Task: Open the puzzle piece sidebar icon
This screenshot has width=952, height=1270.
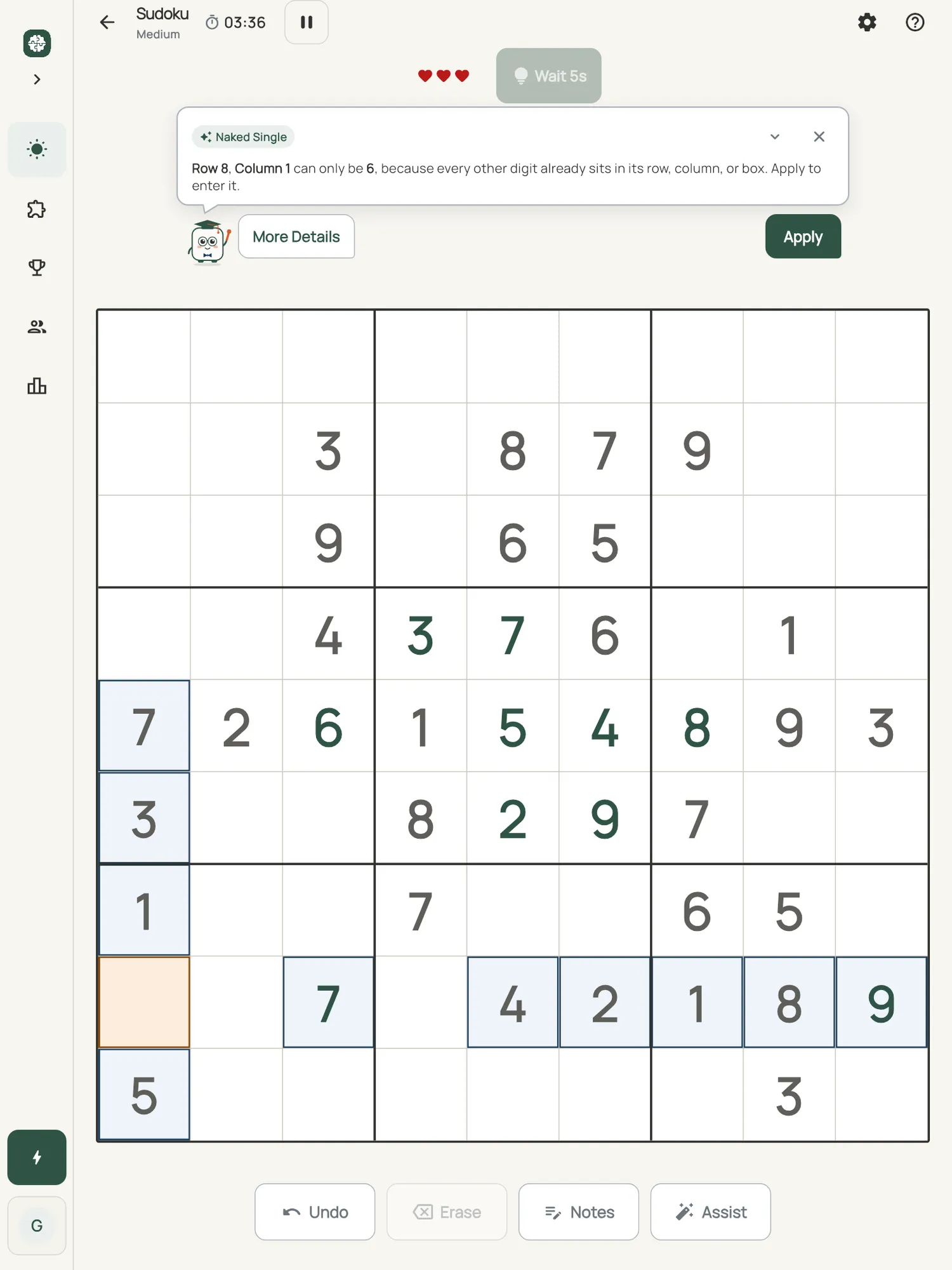Action: click(37, 209)
